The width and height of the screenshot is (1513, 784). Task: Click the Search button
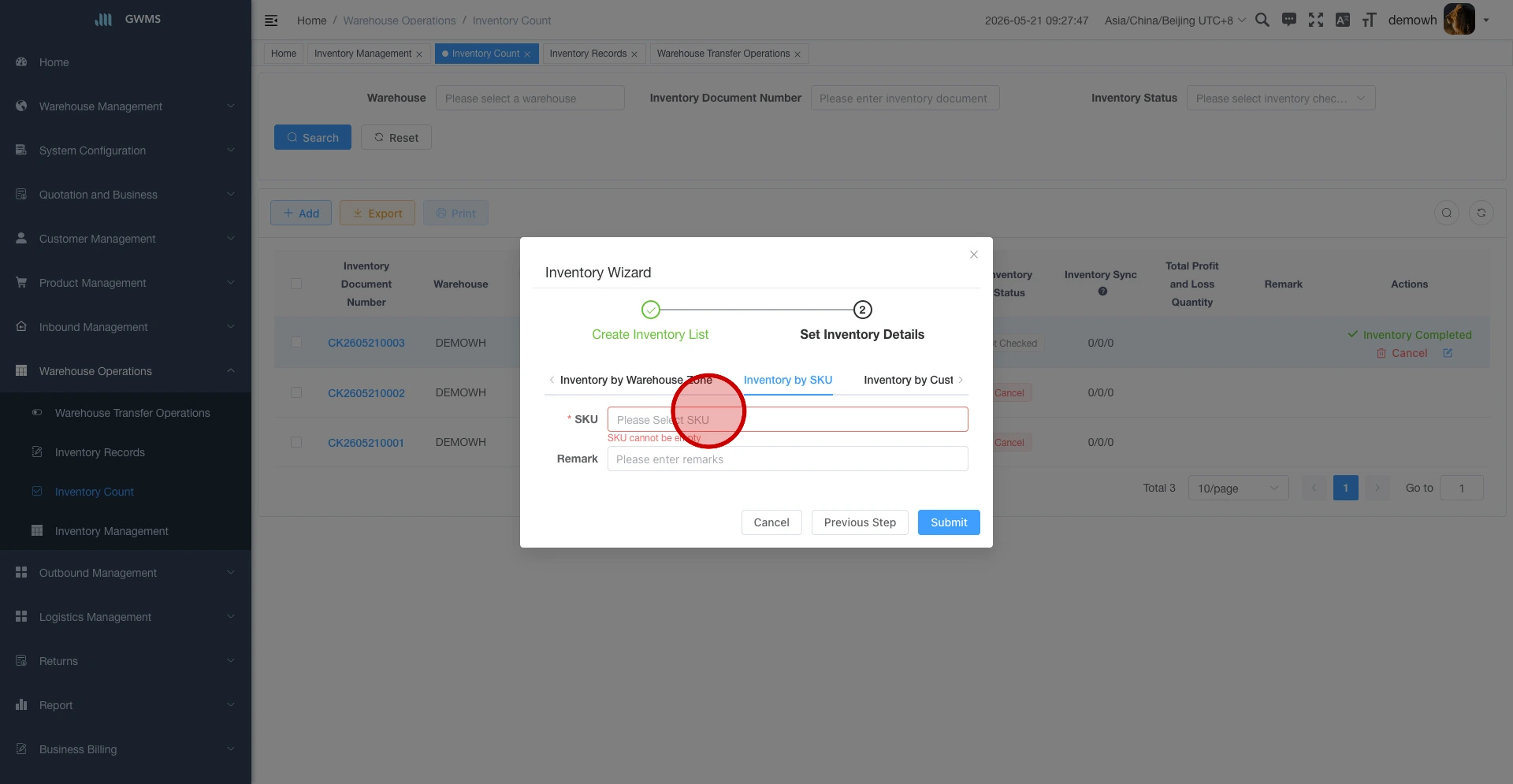coord(313,137)
